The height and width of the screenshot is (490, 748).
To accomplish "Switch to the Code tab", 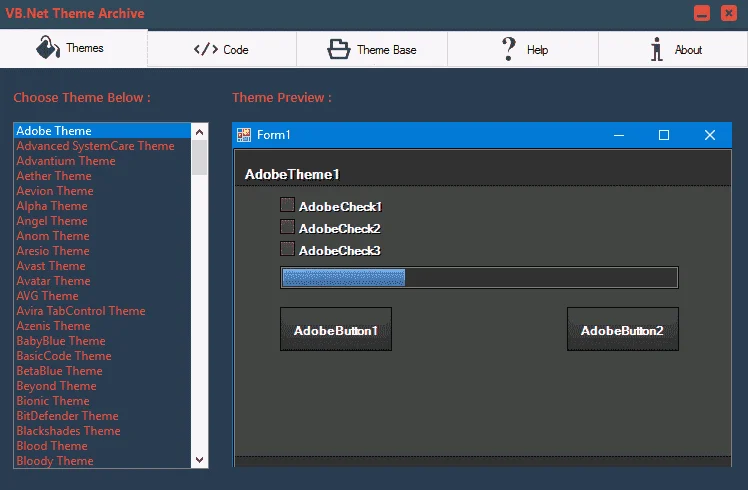I will (x=222, y=49).
